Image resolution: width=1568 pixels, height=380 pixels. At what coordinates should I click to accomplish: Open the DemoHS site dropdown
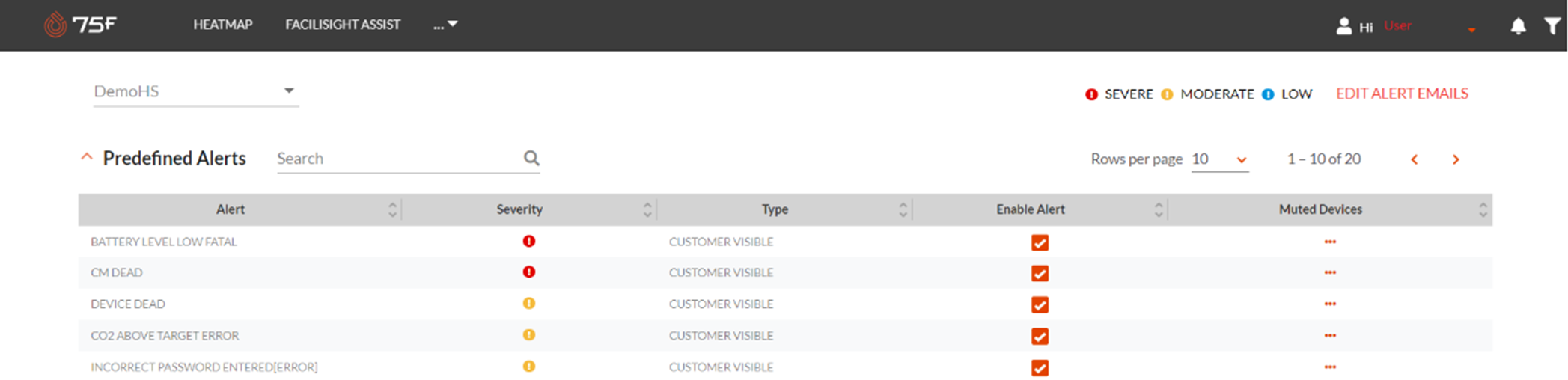click(196, 91)
